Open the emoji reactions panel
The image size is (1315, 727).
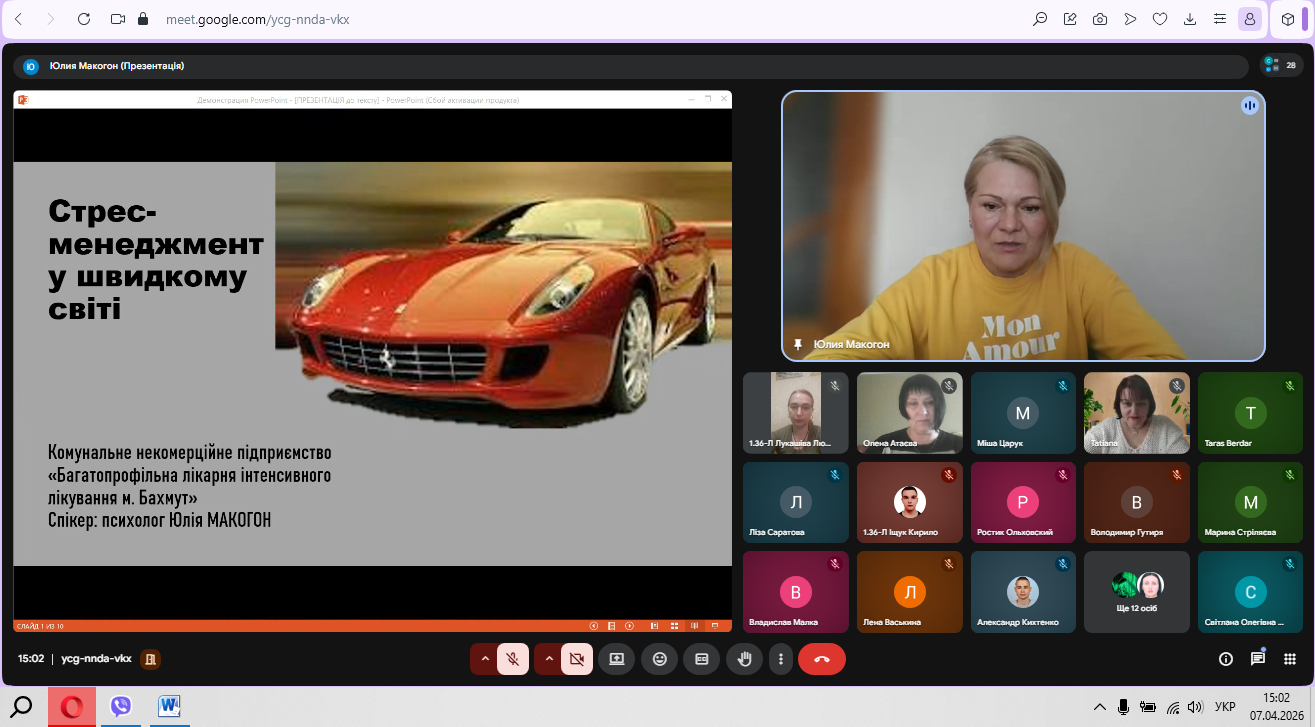pos(659,659)
